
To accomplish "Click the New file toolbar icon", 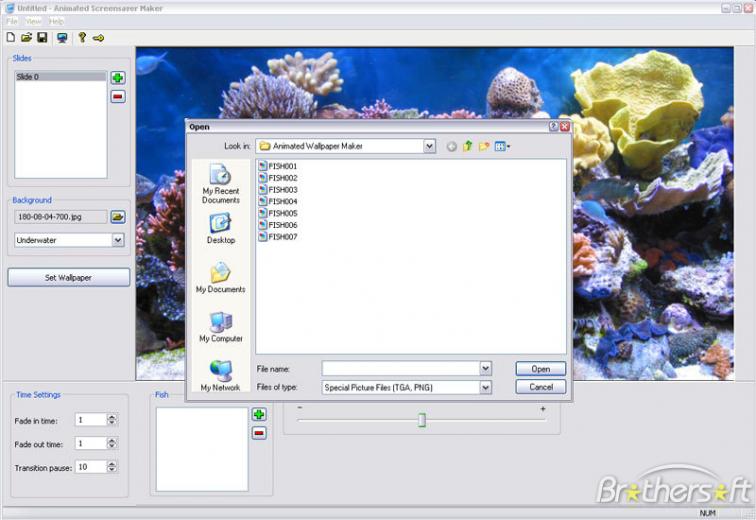I will (x=11, y=37).
